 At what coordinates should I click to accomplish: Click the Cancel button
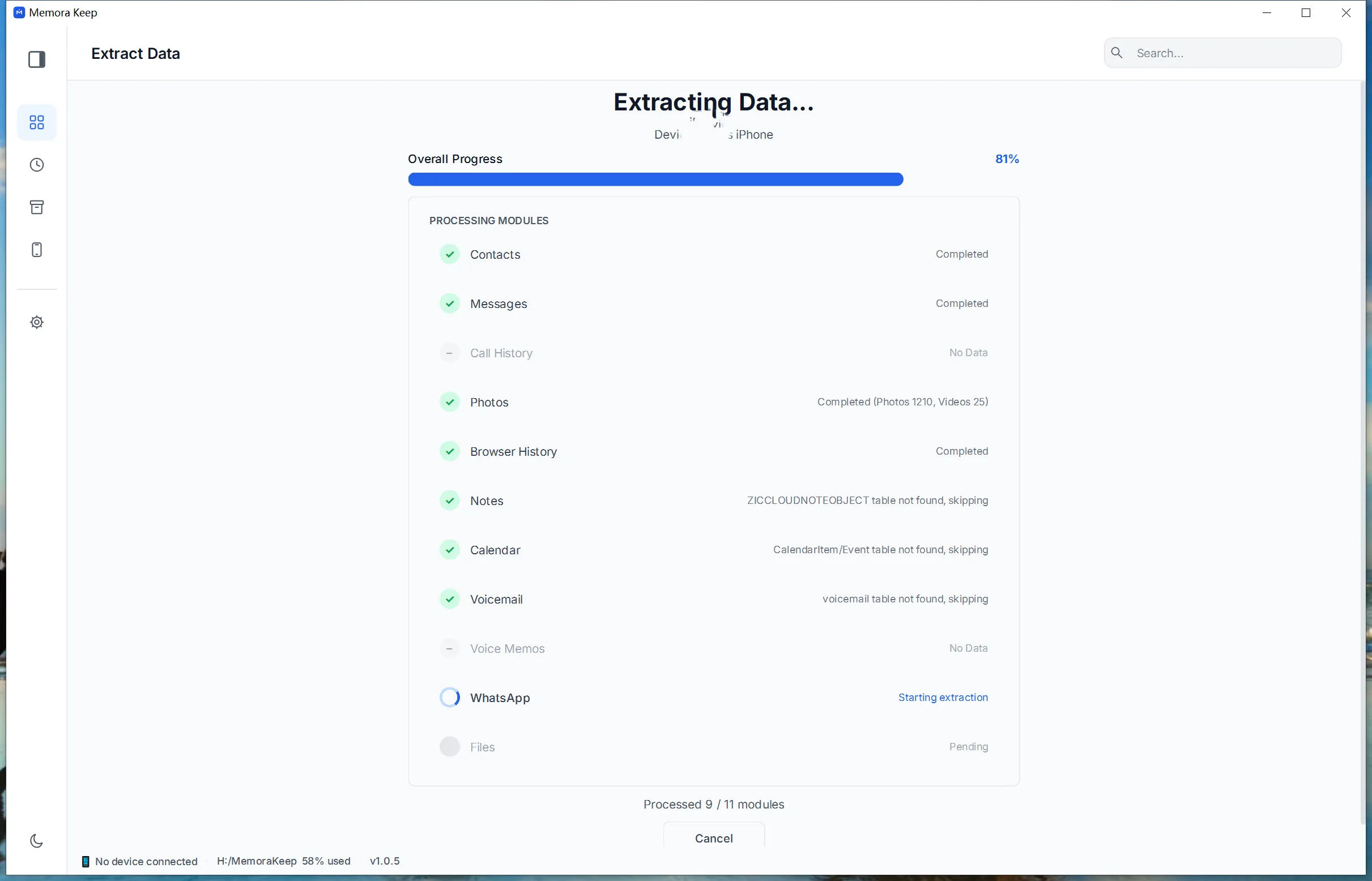(x=714, y=837)
